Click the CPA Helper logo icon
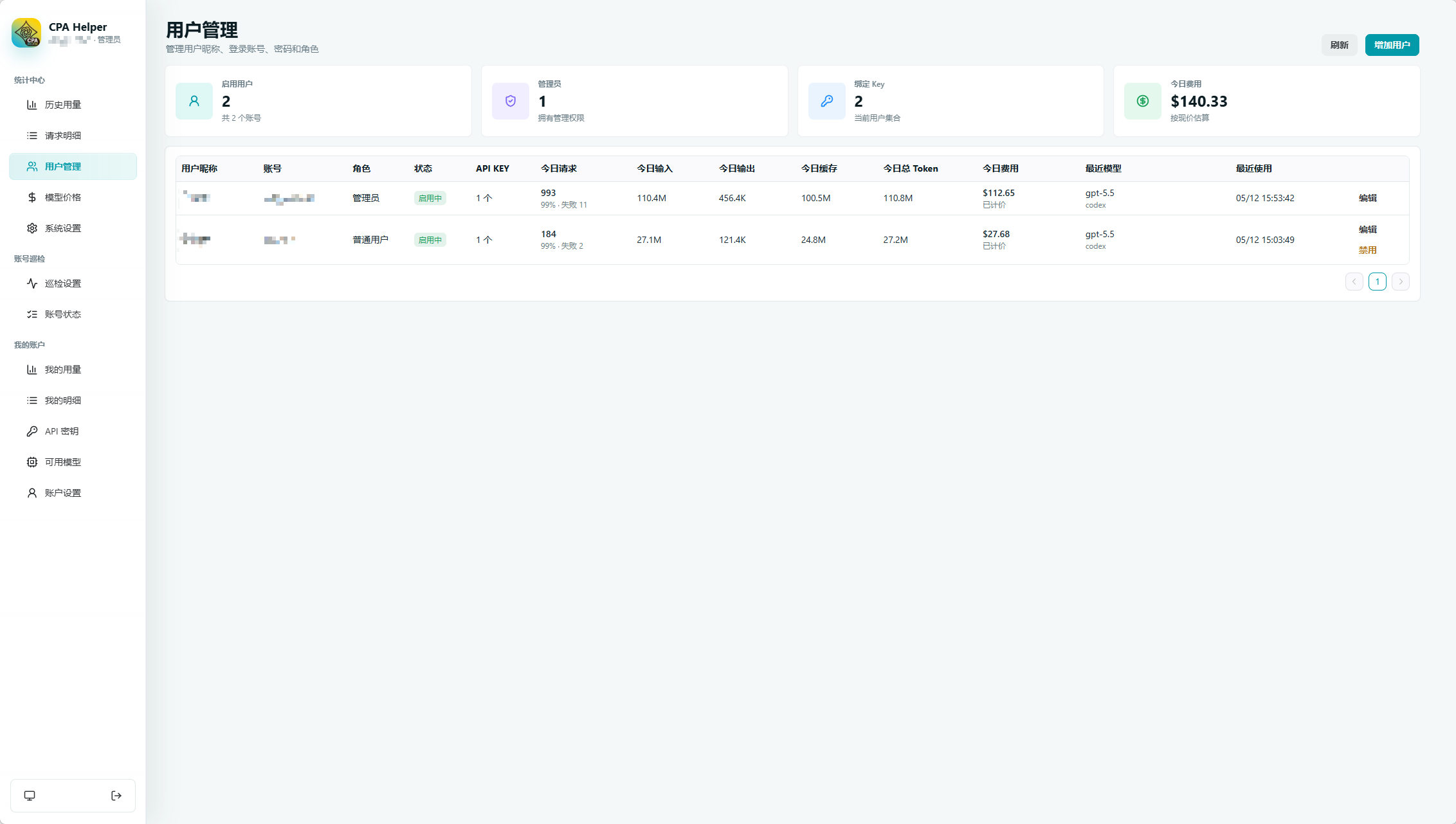 pyautogui.click(x=26, y=33)
